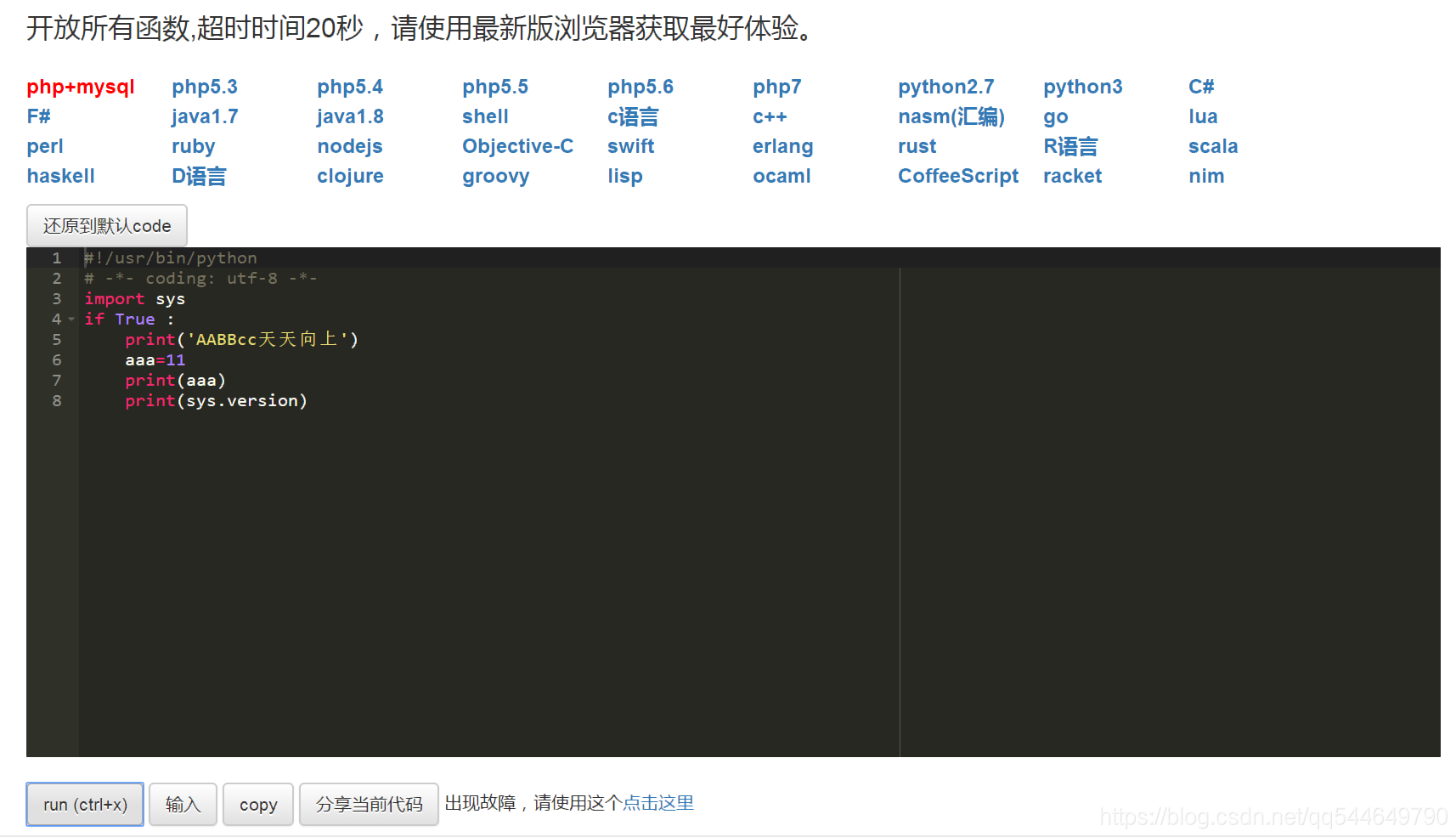Select java1.7 language
The height and width of the screenshot is (837, 1456).
click(x=205, y=116)
